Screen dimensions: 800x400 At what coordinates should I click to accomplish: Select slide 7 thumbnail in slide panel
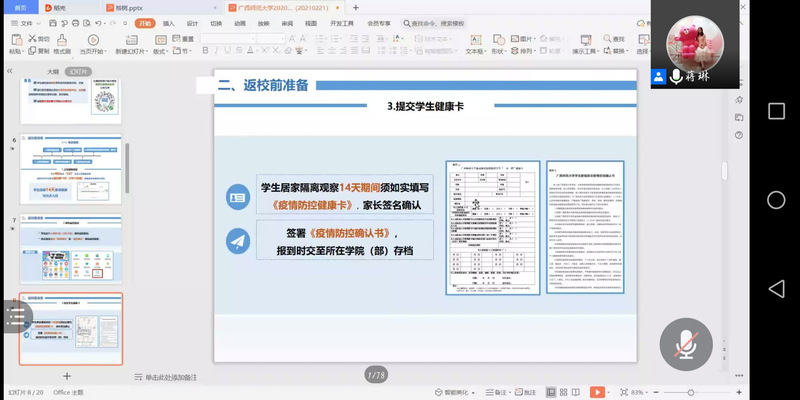tap(70, 248)
